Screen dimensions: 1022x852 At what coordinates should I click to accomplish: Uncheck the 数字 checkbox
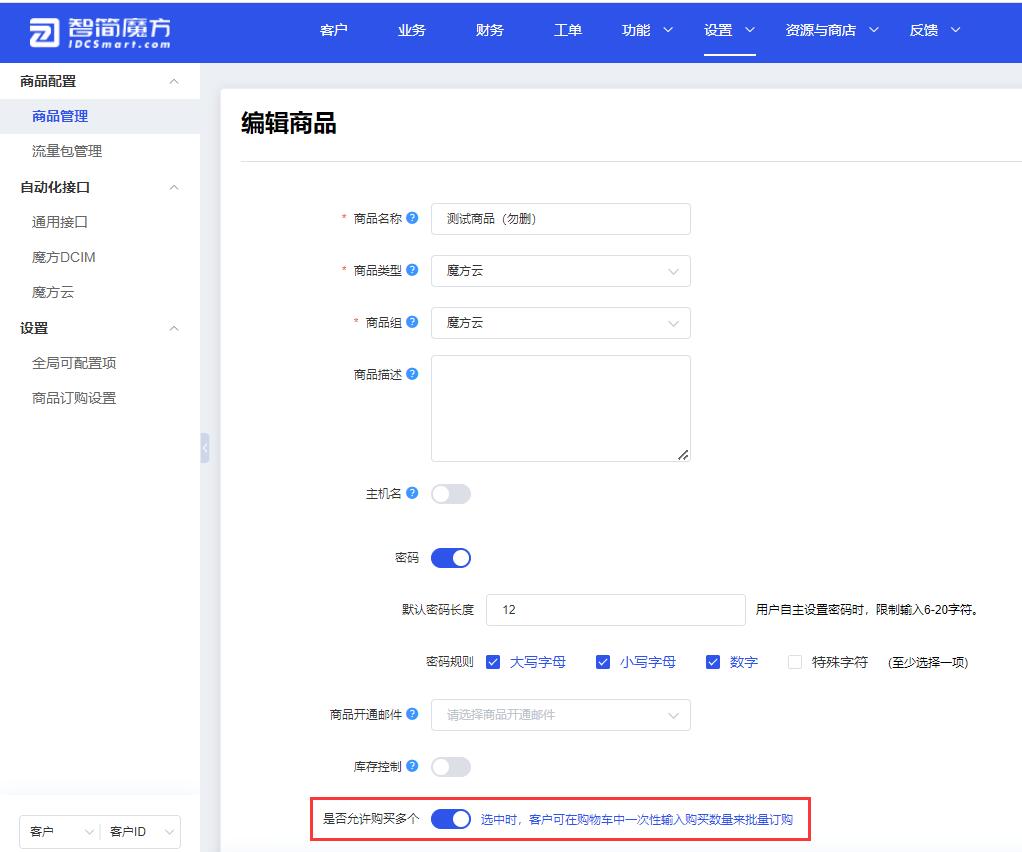(x=713, y=662)
